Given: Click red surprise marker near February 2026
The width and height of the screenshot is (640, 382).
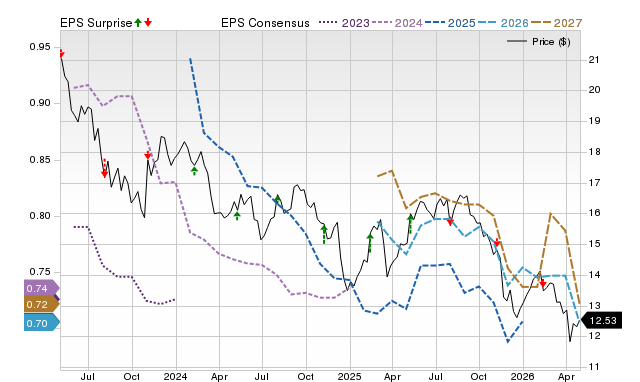Looking at the screenshot, I should point(543,283).
